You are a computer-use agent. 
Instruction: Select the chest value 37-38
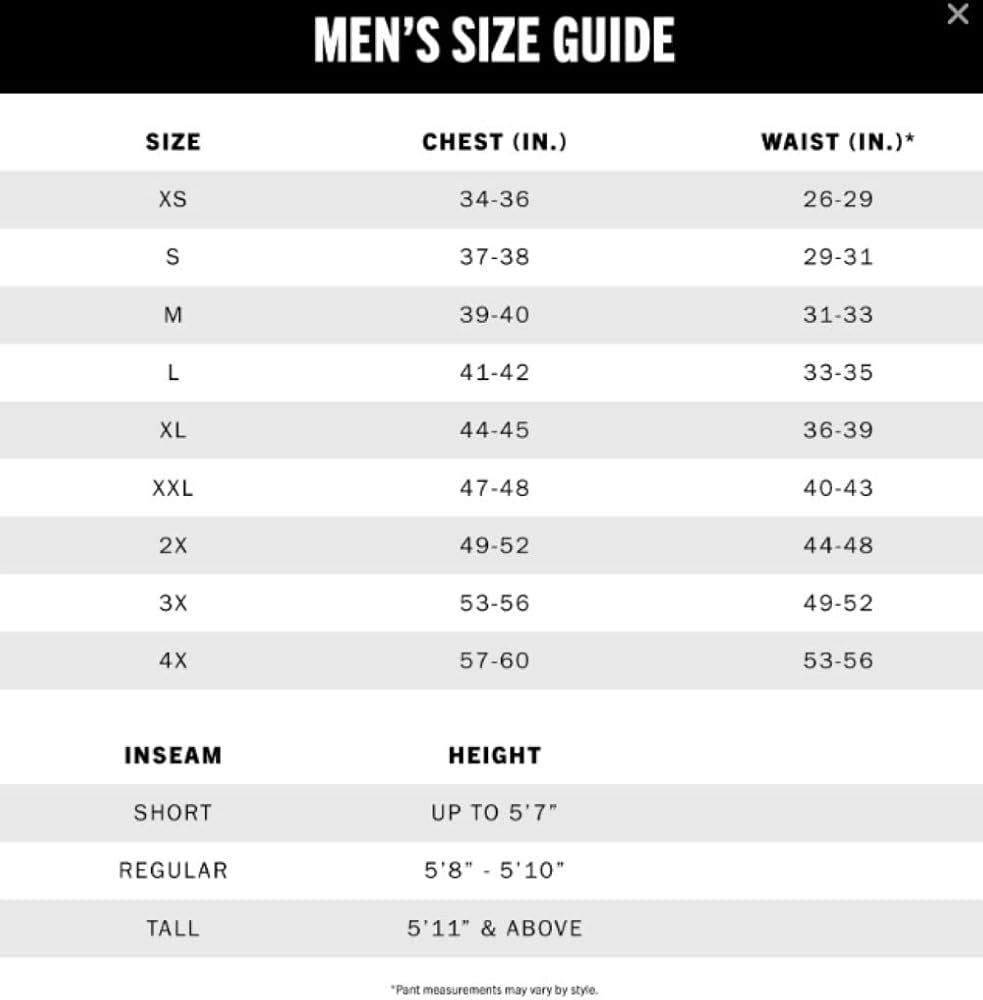pos(494,257)
